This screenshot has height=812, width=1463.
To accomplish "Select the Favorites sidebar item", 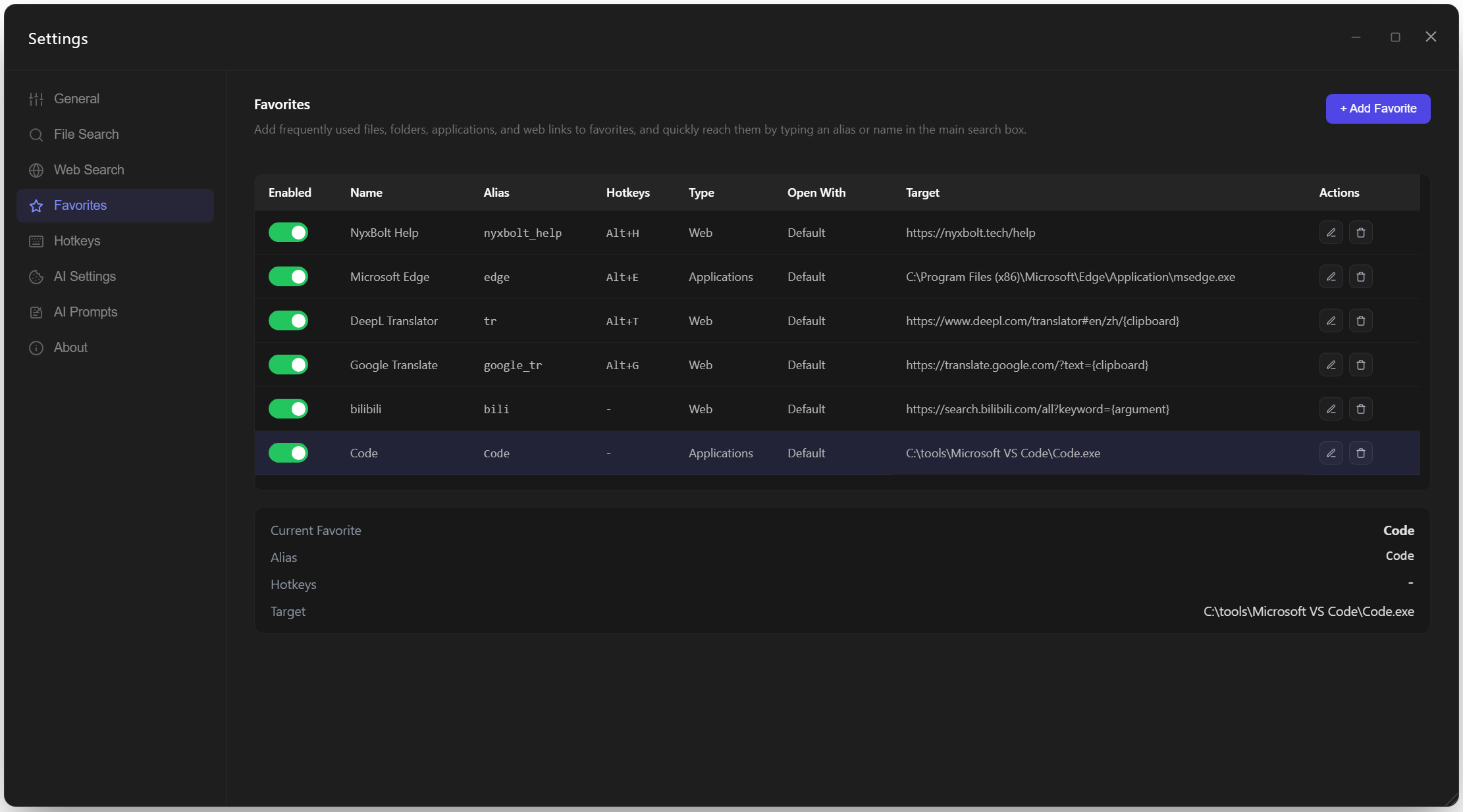I will [115, 205].
